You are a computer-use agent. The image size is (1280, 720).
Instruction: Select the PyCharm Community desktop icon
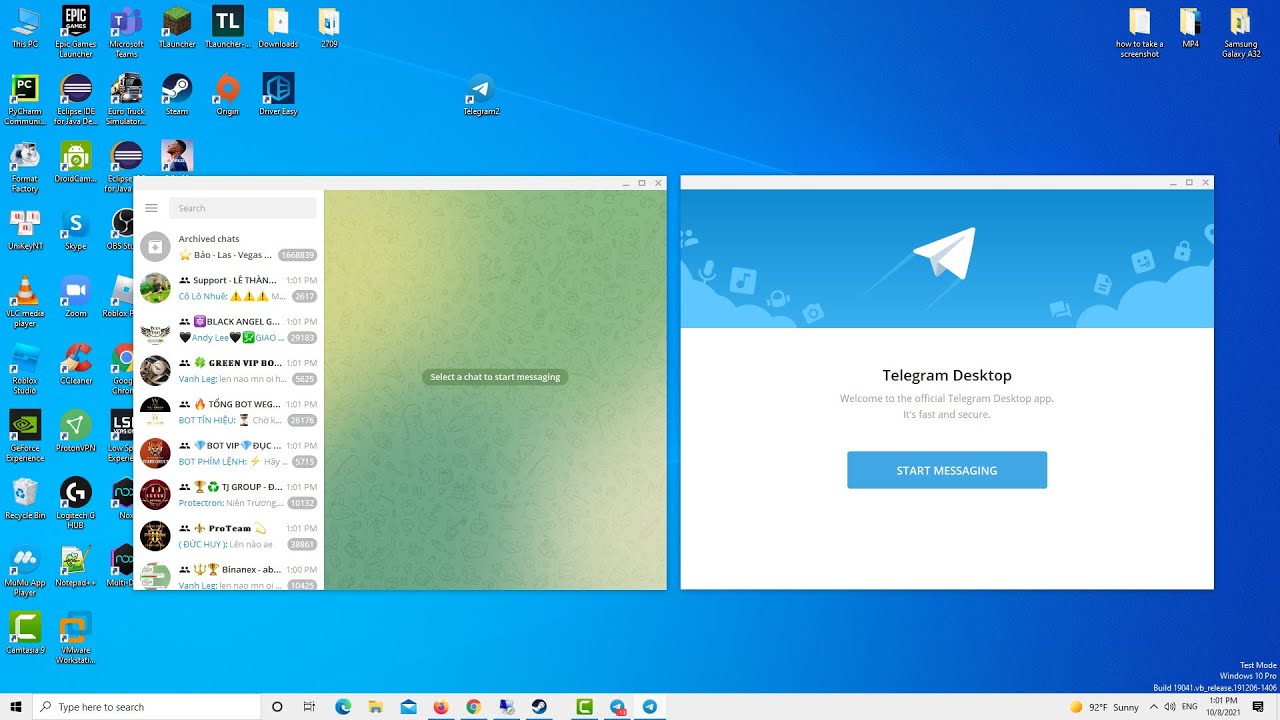click(25, 99)
